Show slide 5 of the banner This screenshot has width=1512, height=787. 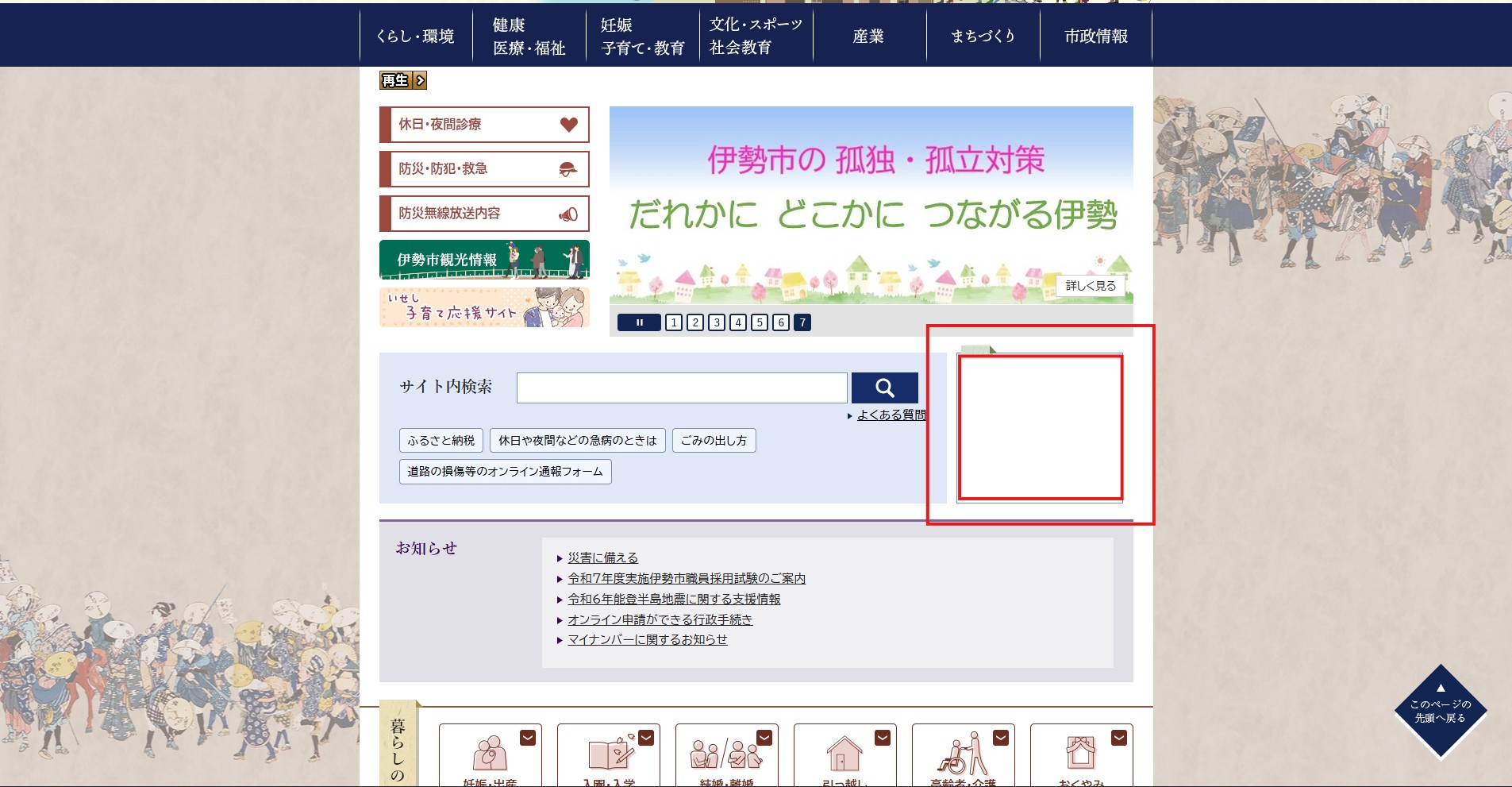759,322
